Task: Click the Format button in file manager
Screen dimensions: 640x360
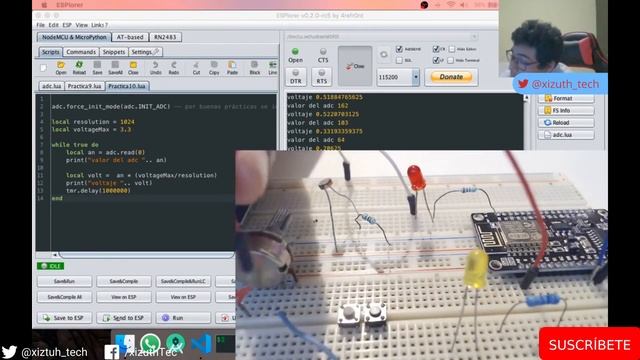Action: pyautogui.click(x=566, y=98)
